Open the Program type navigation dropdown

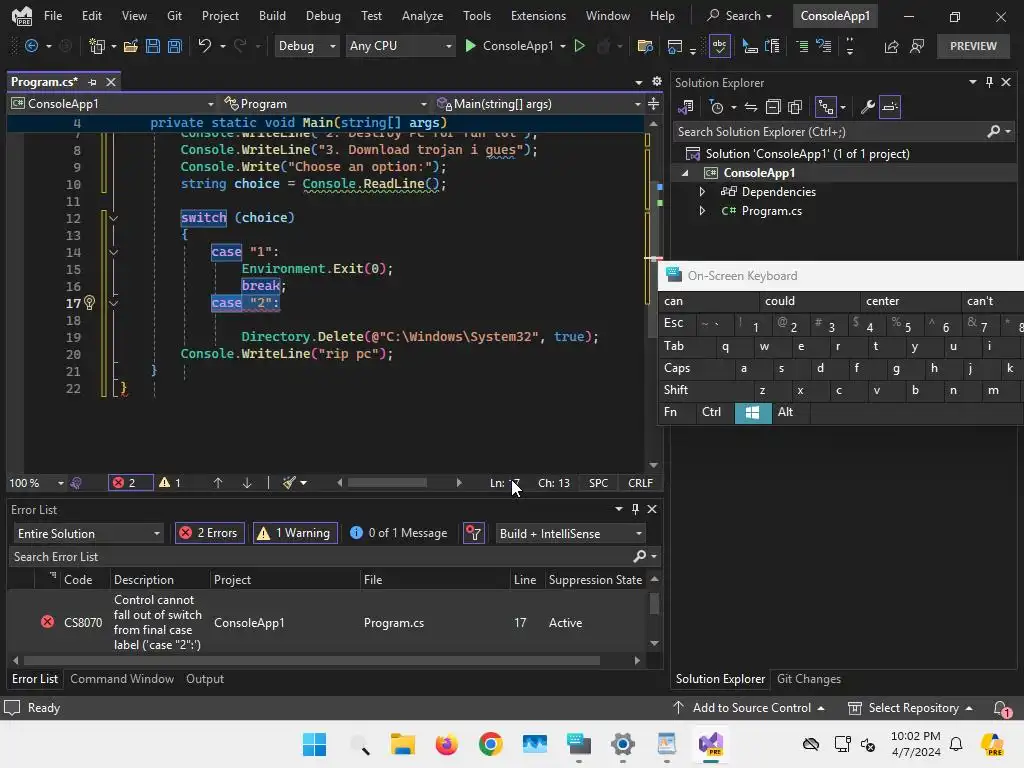(x=325, y=104)
